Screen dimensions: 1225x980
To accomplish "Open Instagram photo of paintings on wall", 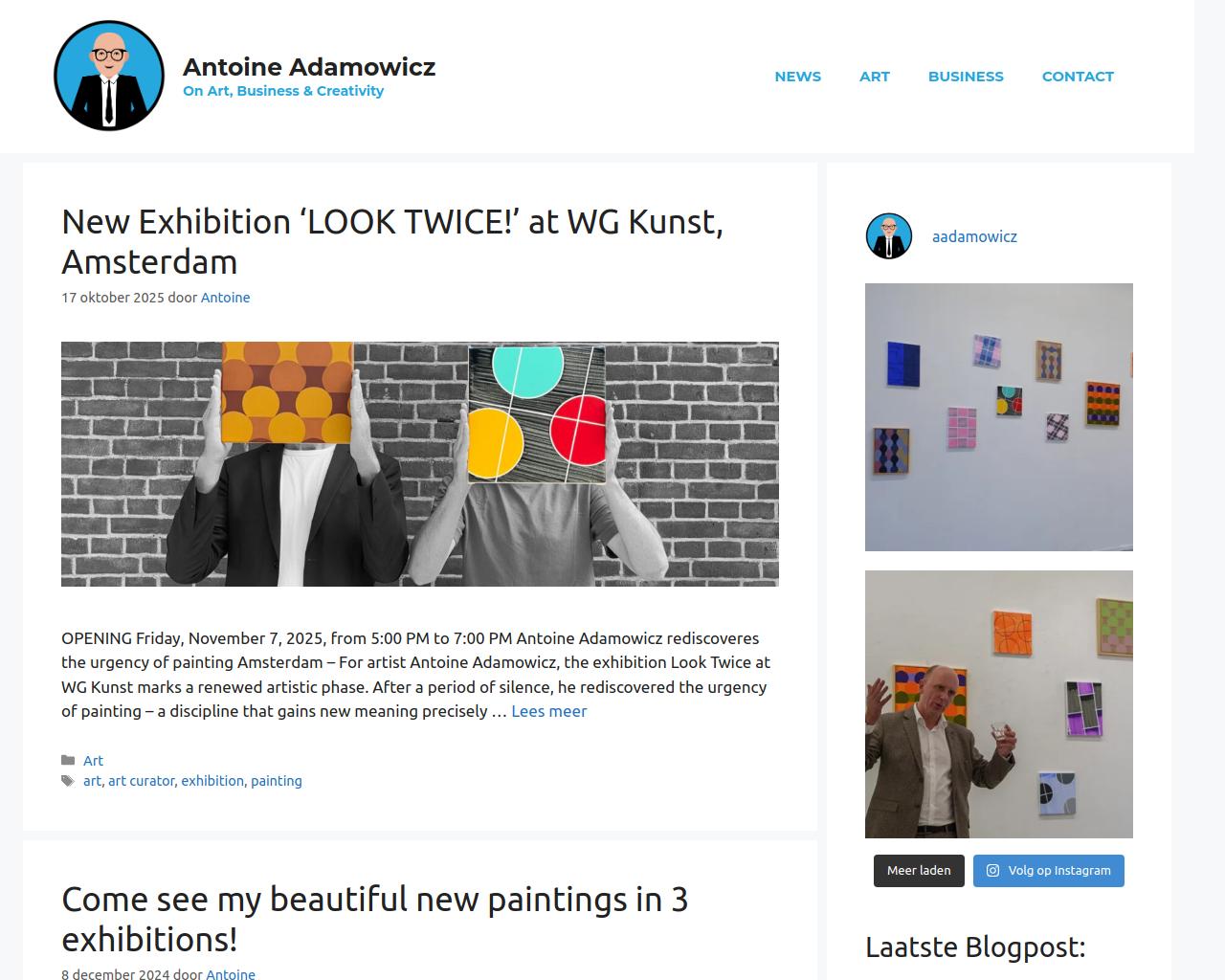I will (x=999, y=417).
